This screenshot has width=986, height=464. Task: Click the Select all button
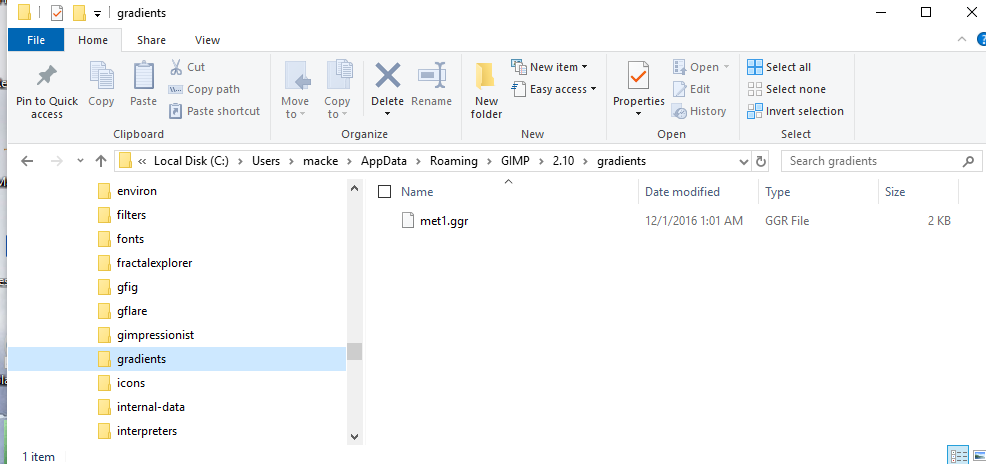(x=779, y=67)
